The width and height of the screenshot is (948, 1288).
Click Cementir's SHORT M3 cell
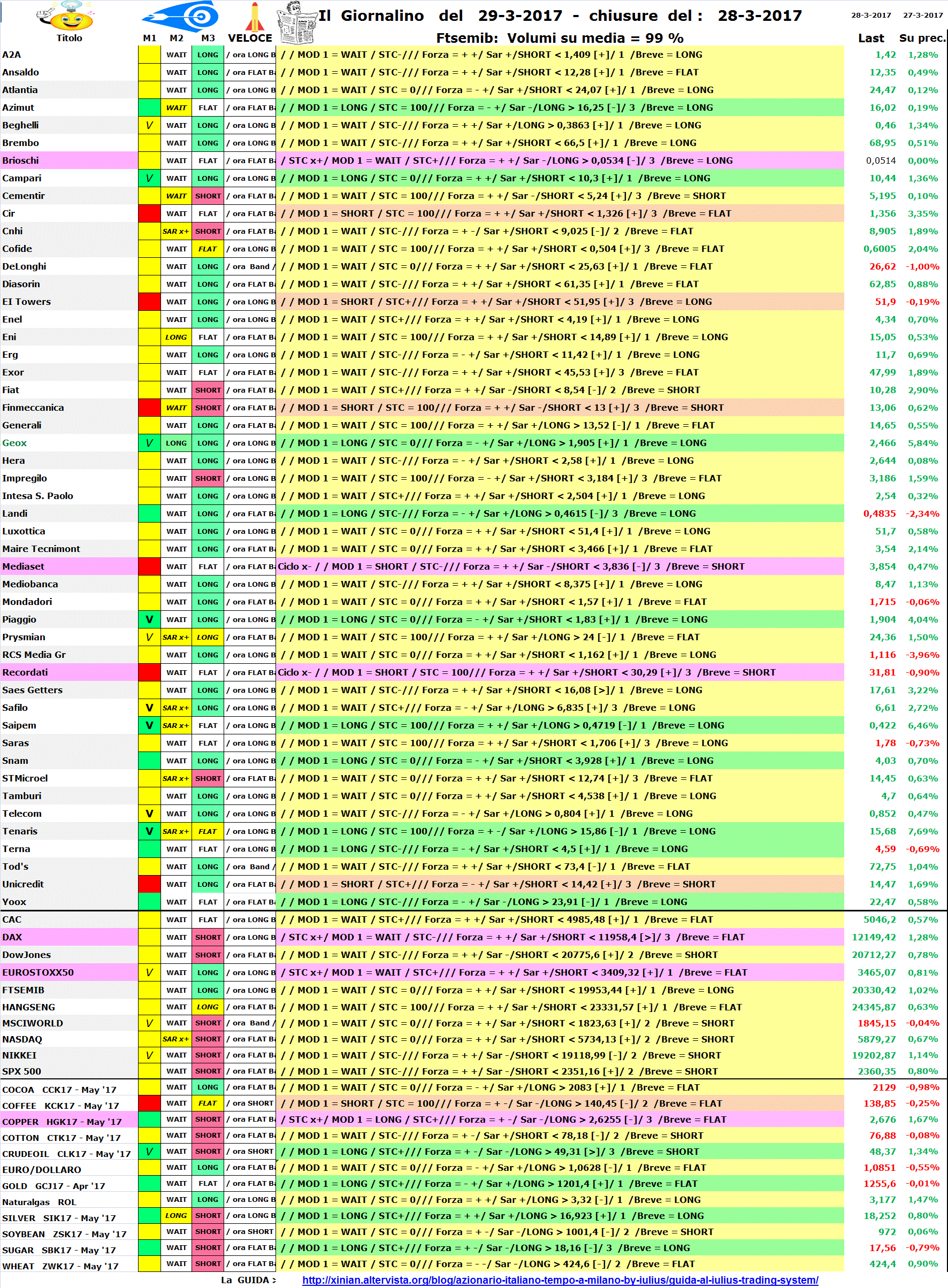click(x=208, y=196)
